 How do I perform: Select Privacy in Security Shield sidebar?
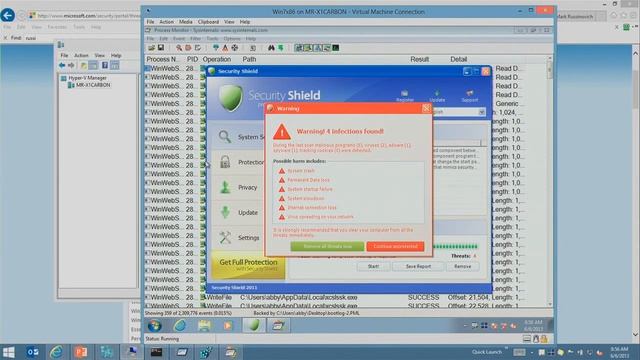(x=238, y=187)
